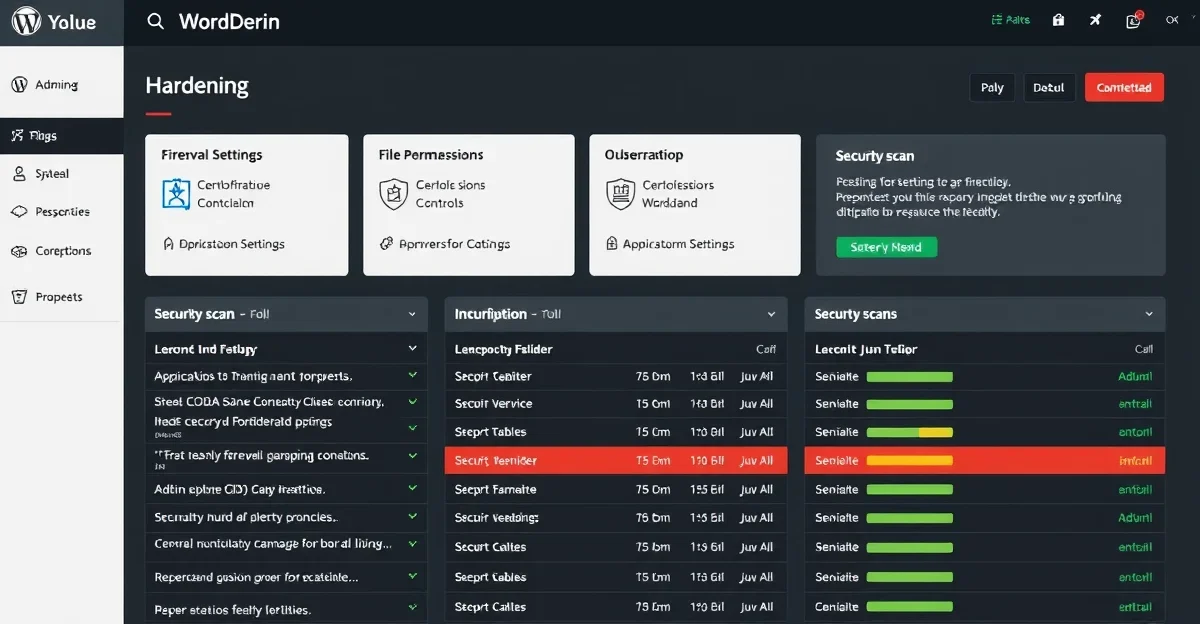Click the WordPress icon next to Adming
1200x624 pixels.
pos(19,85)
